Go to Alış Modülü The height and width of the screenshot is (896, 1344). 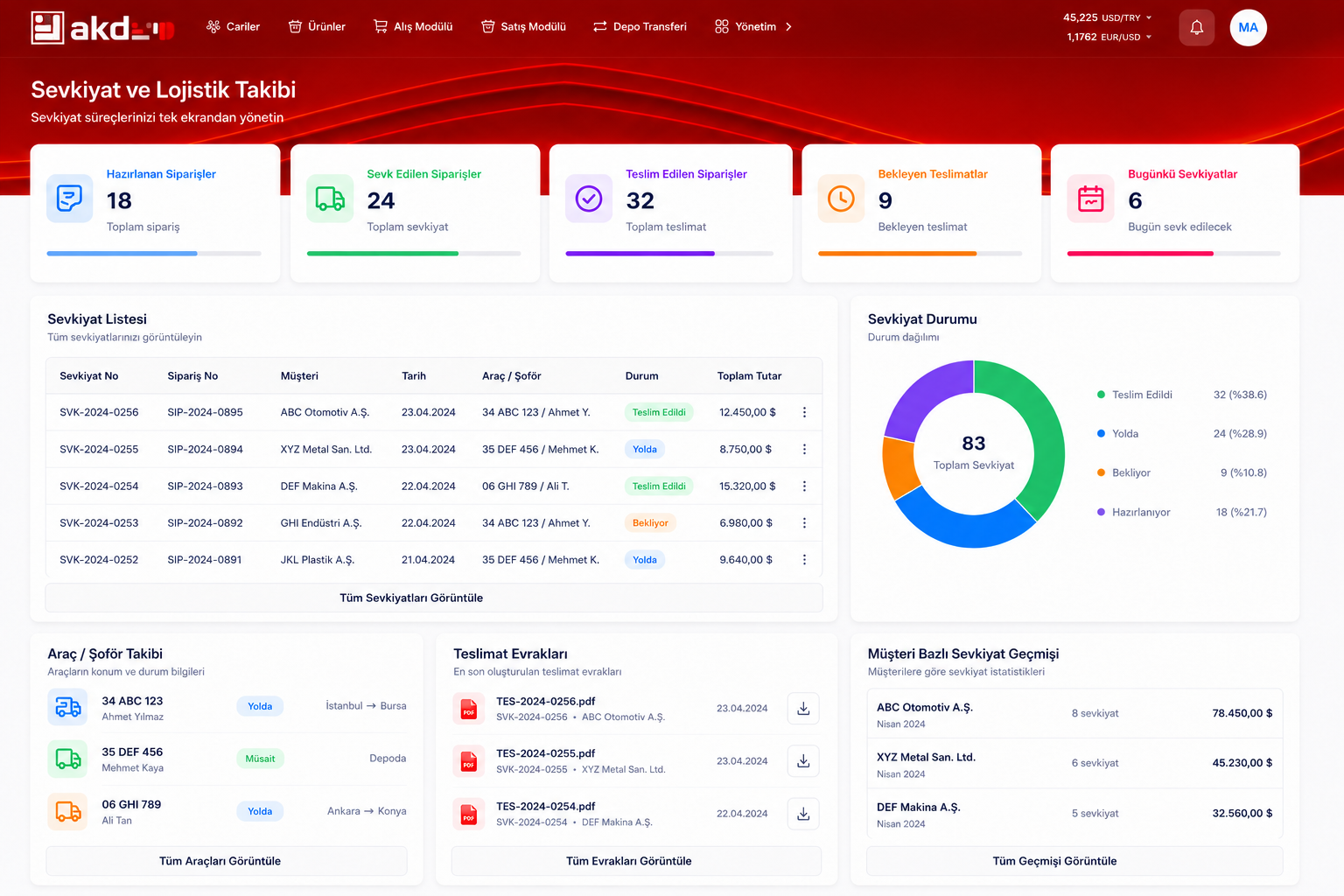(x=413, y=27)
